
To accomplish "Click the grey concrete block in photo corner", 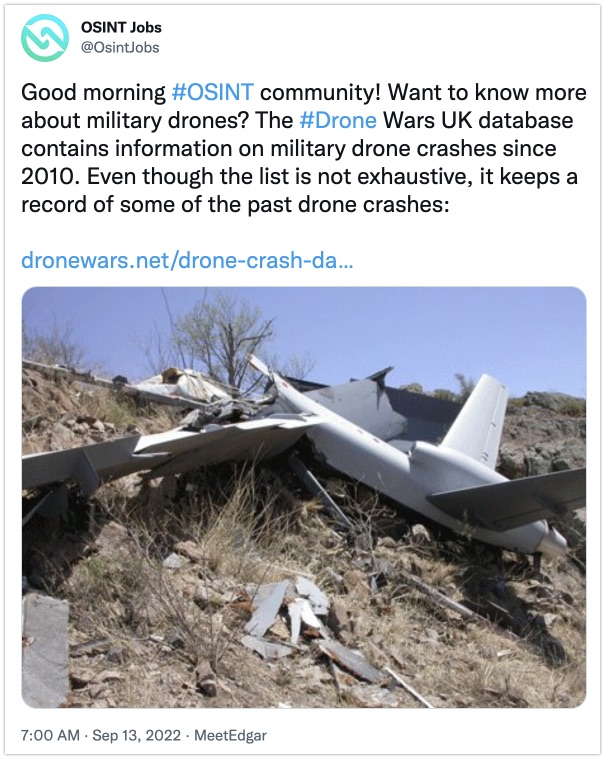I will pos(45,650).
